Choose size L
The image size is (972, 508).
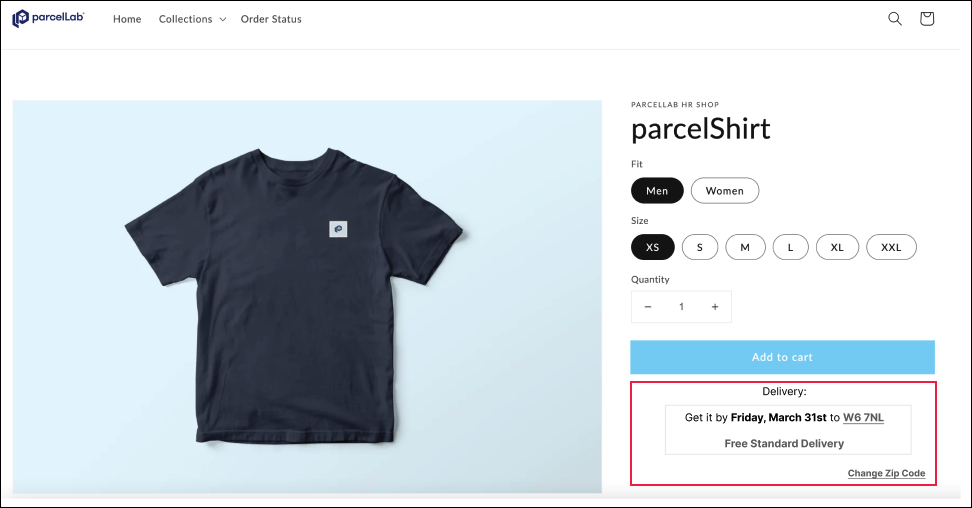coord(790,247)
